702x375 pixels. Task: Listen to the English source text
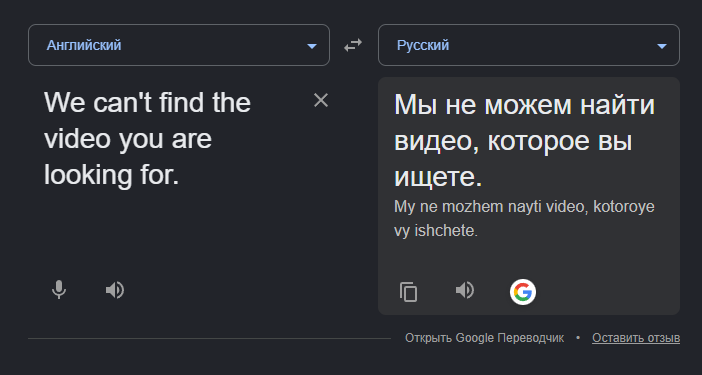115,290
